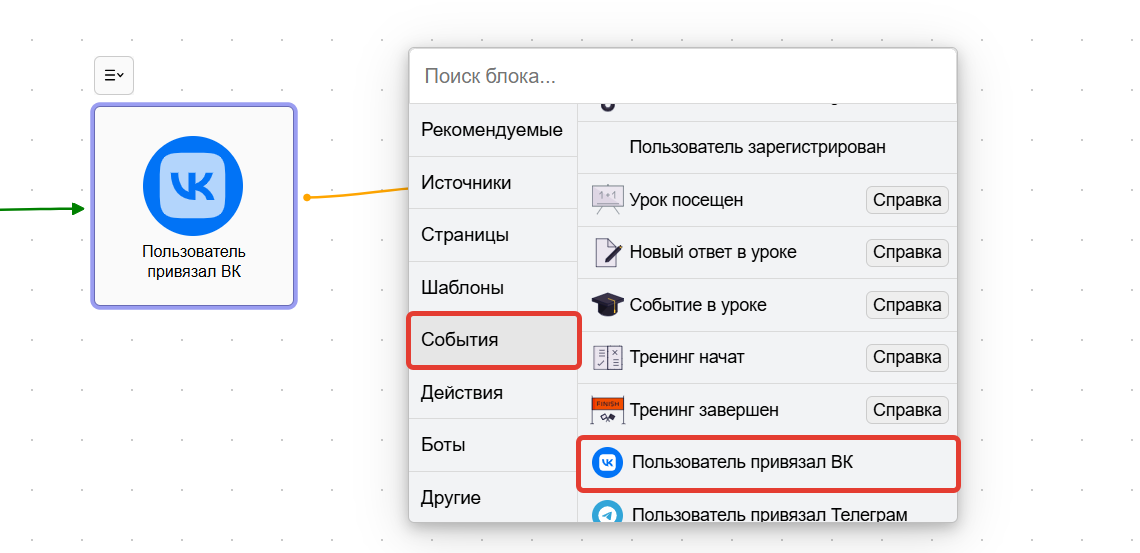This screenshot has height=553, width=1140.
Task: Open Справка for 'Событие в уроке'
Action: (x=907, y=305)
